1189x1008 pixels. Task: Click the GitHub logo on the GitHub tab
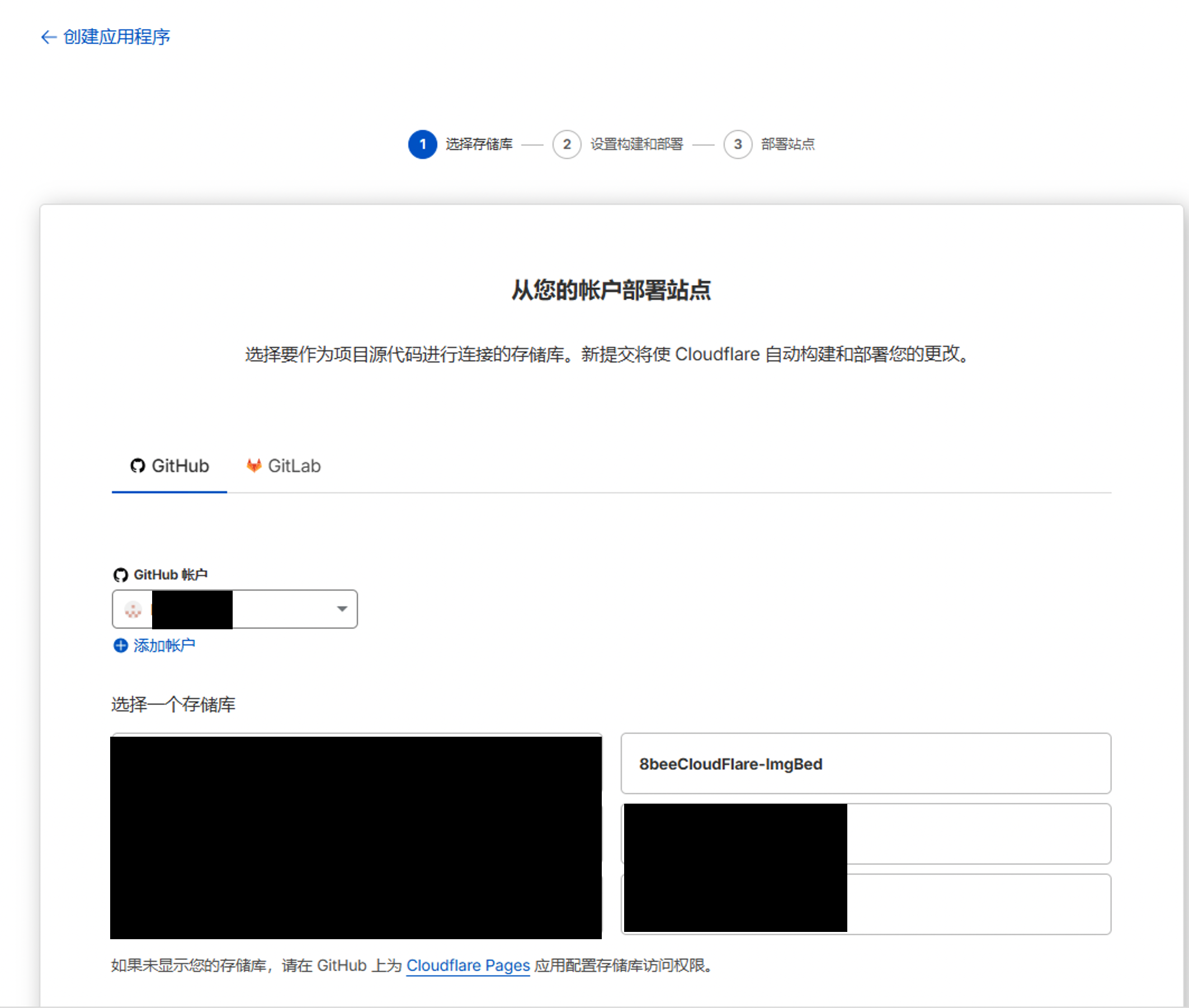point(137,466)
